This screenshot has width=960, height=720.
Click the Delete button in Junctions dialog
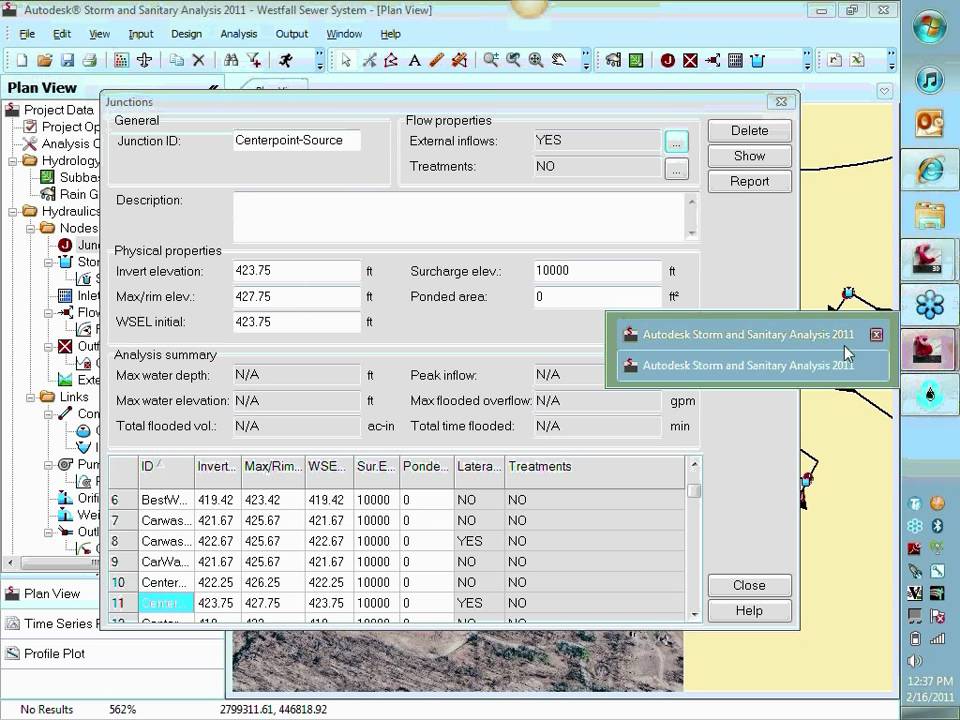point(749,130)
